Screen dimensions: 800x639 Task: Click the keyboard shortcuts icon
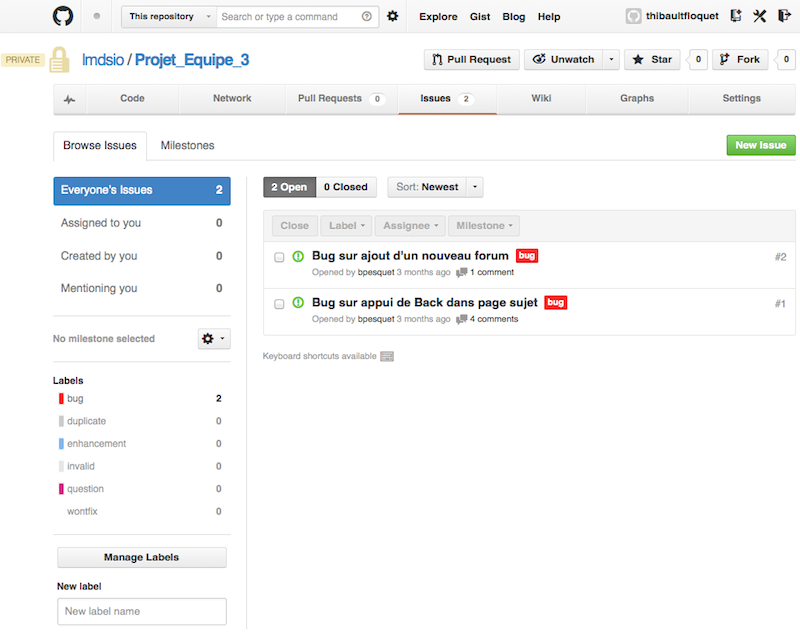tap(387, 356)
